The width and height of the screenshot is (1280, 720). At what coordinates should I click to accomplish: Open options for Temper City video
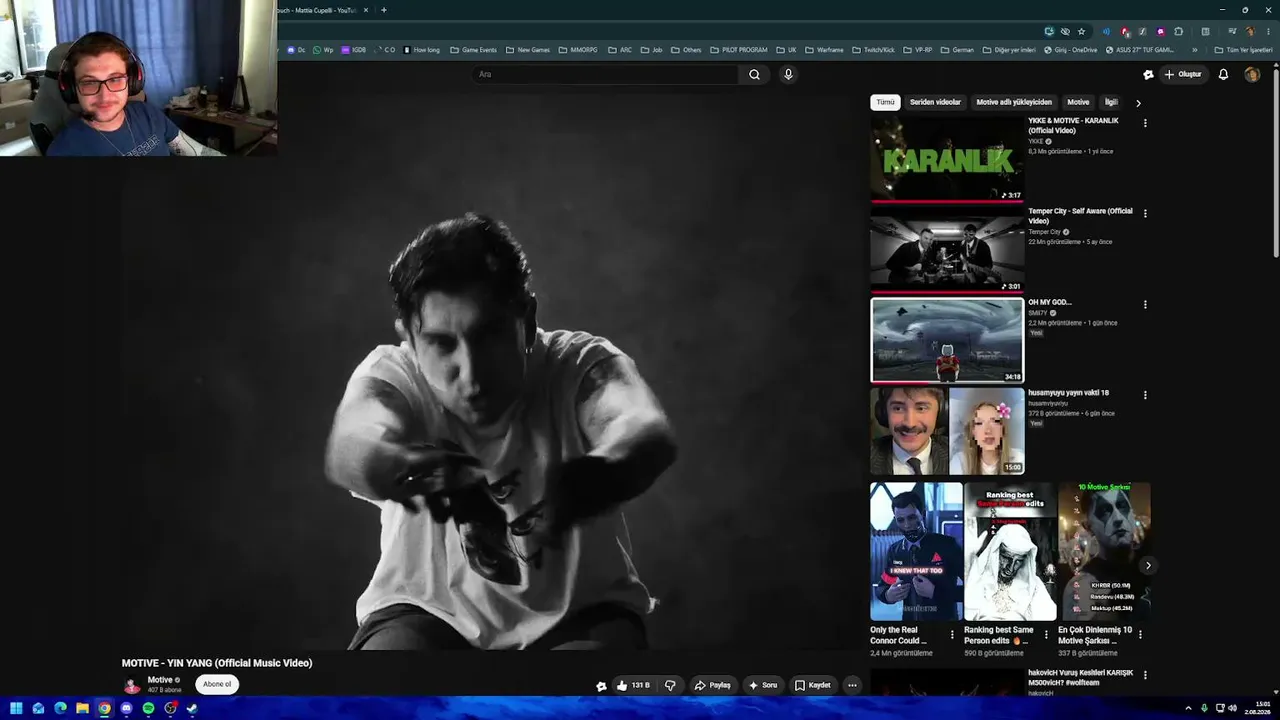[x=1145, y=213]
